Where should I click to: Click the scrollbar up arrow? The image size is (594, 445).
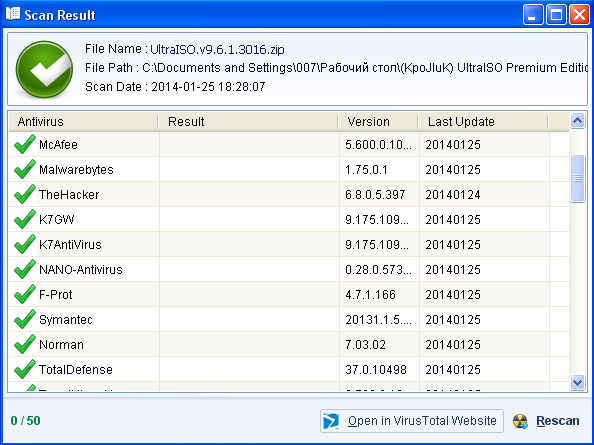pos(577,121)
